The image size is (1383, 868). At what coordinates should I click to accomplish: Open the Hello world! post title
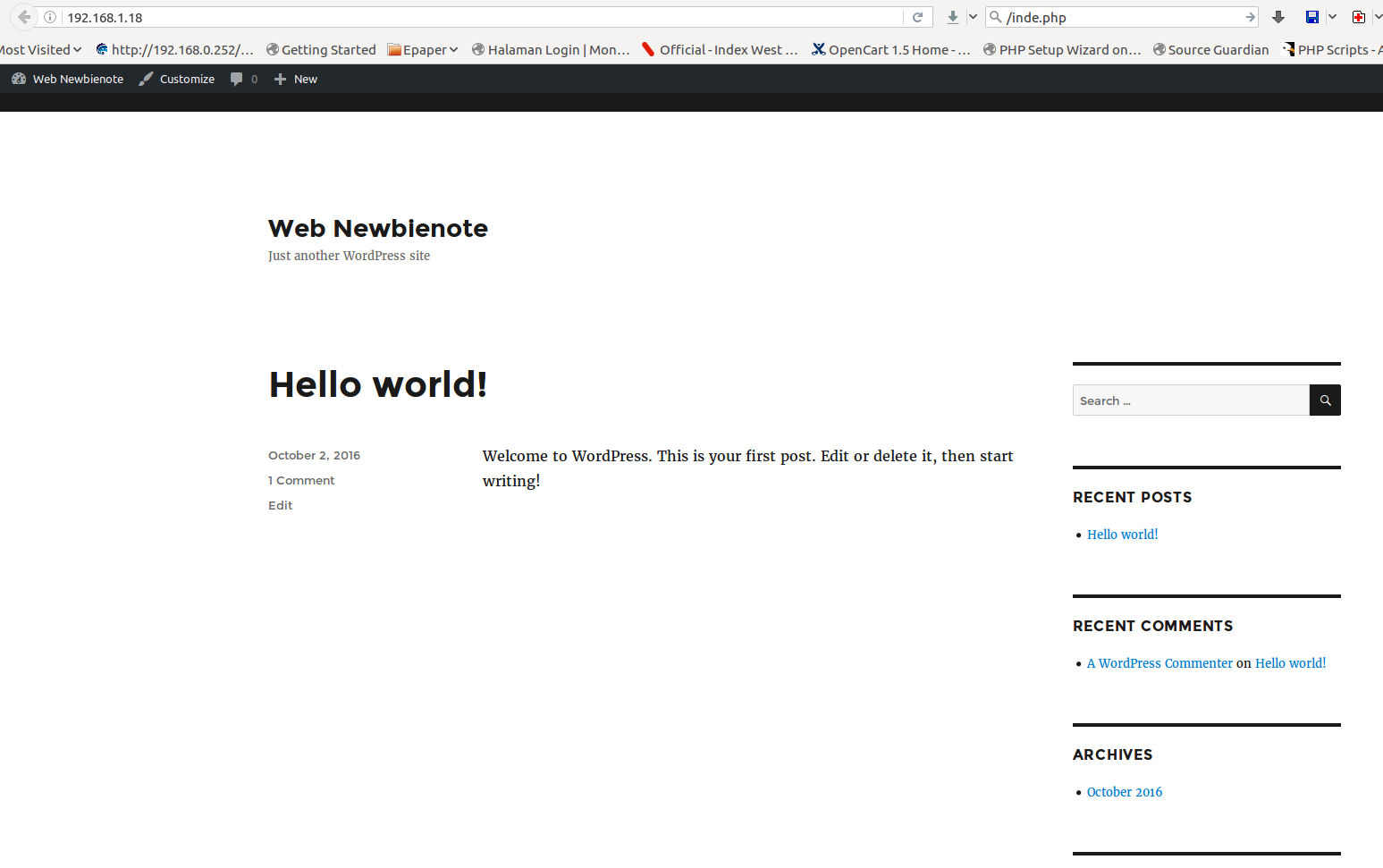click(378, 384)
